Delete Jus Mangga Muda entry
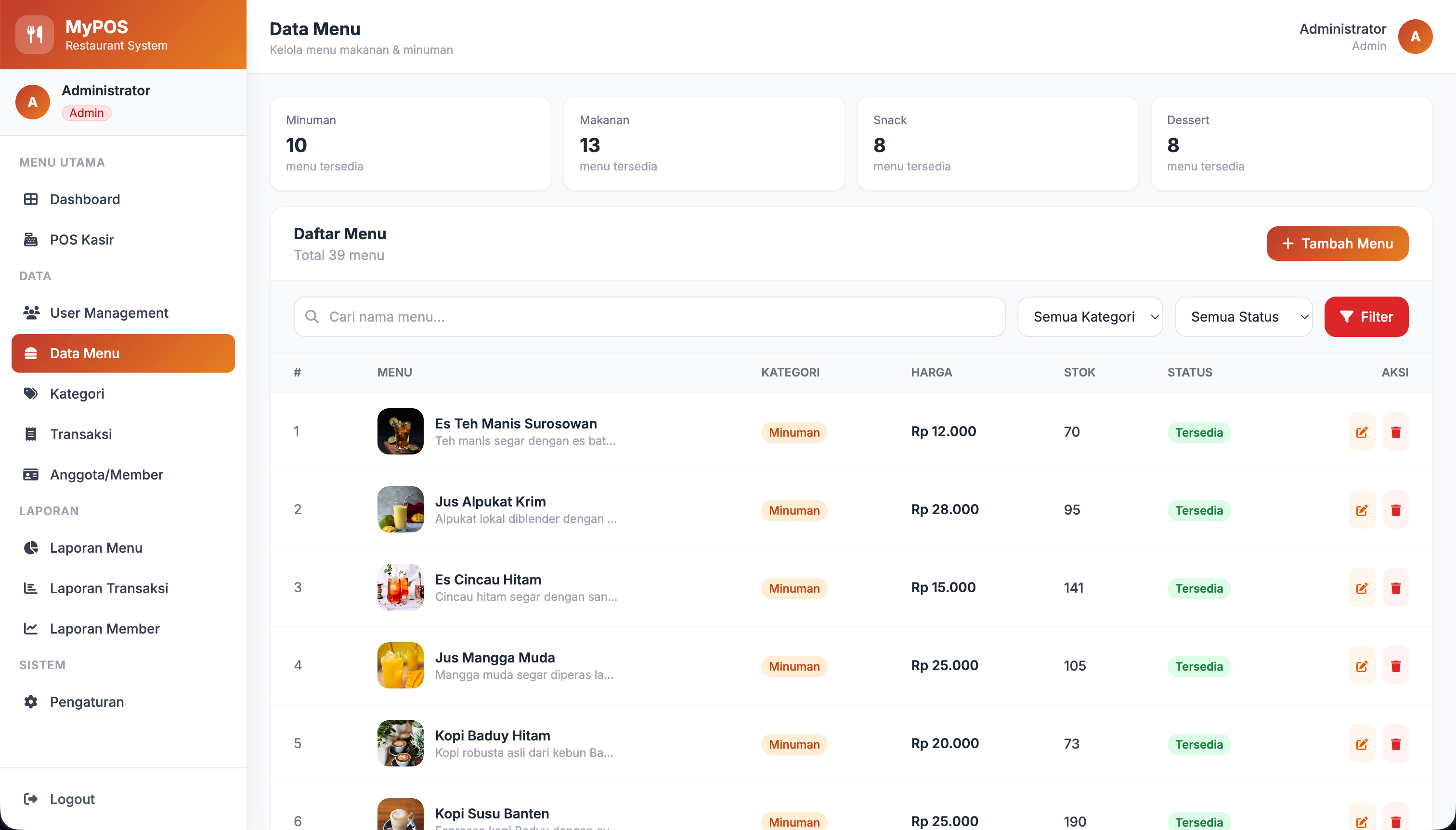This screenshot has width=1456, height=830. point(1395,666)
